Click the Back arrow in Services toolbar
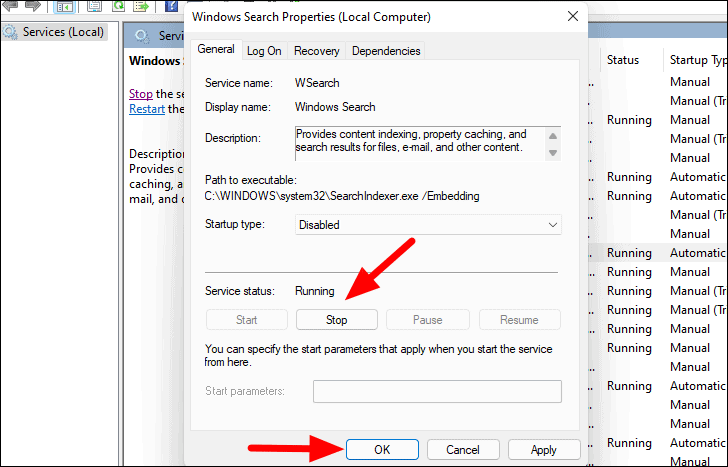Viewport: 728px width, 467px height. click(10, 6)
